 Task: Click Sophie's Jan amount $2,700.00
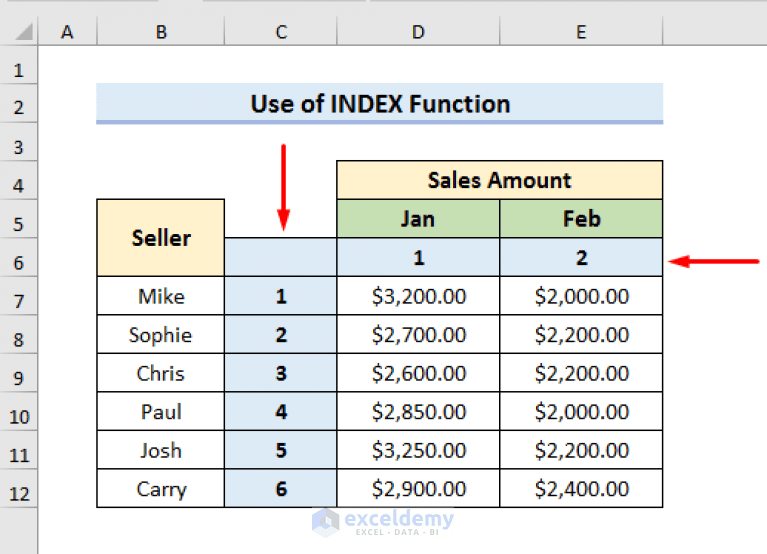tap(418, 334)
